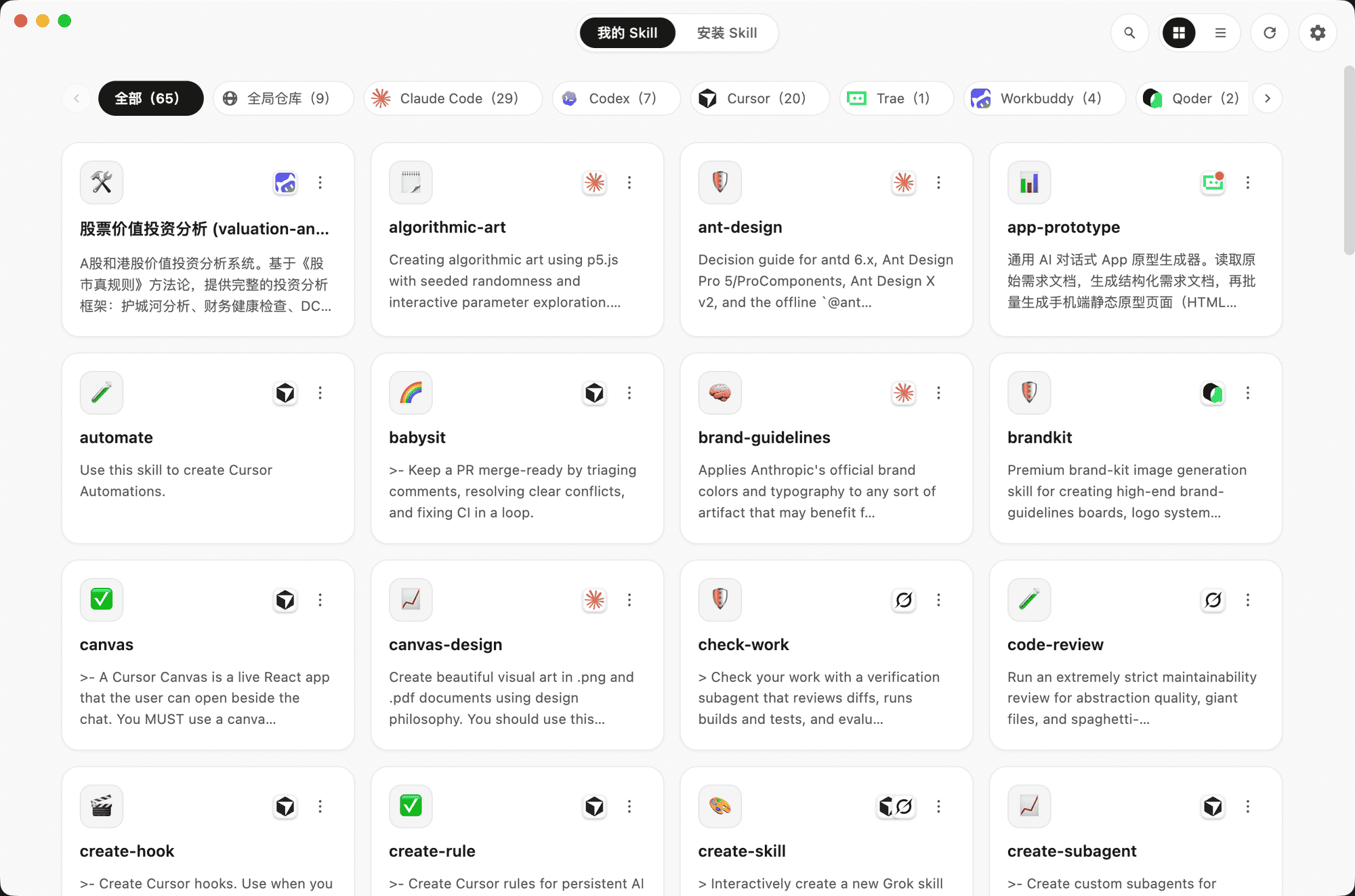
Task: Open more menu on algorithmic-art card
Action: tap(629, 182)
